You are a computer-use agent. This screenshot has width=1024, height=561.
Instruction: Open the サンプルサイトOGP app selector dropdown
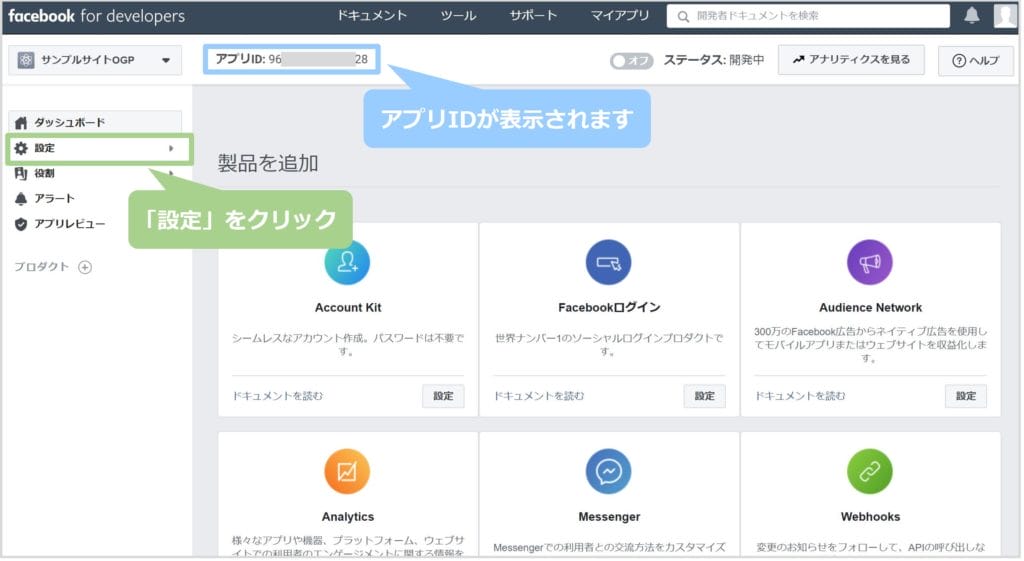click(x=95, y=60)
